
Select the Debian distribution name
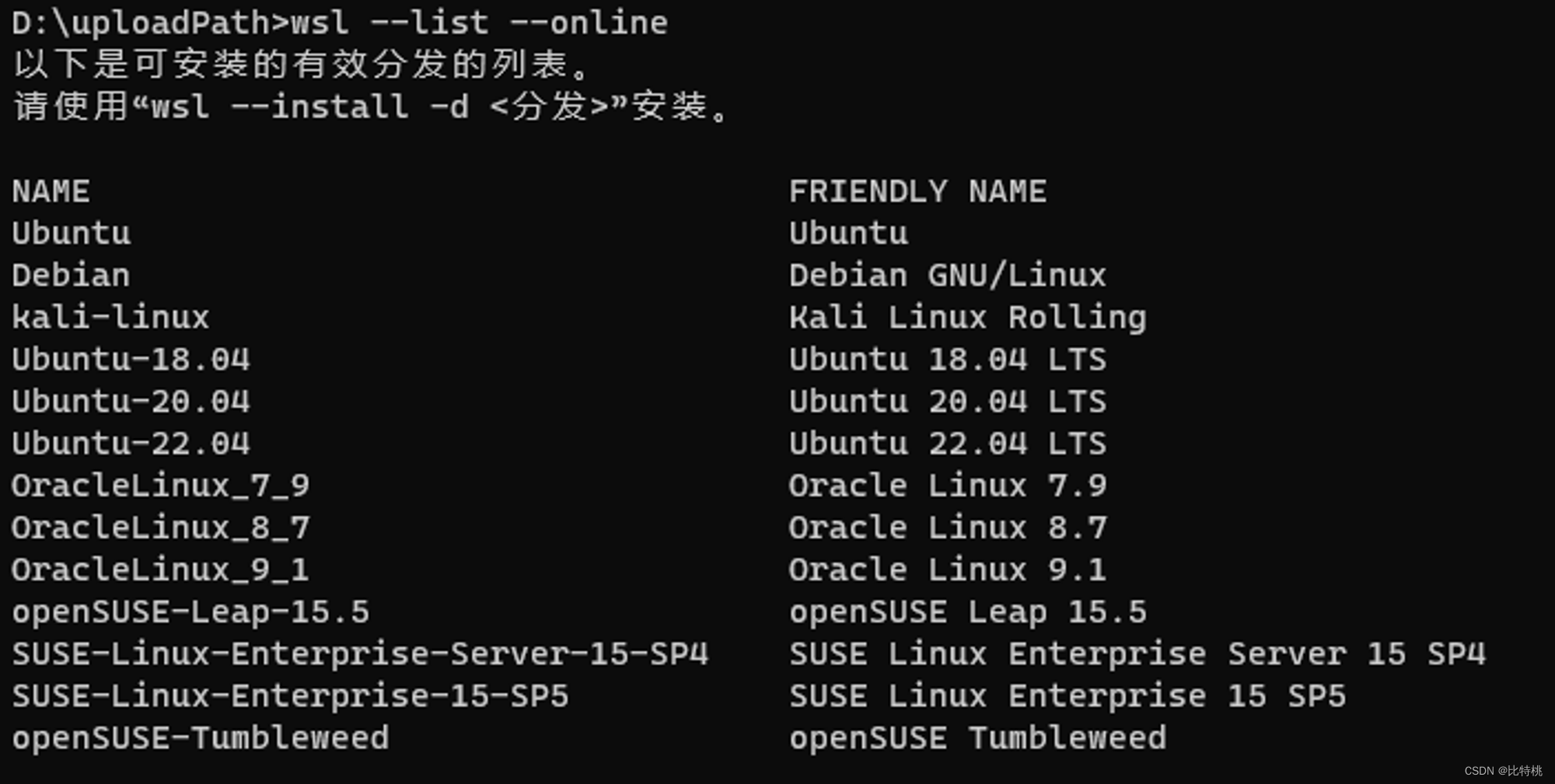point(72,275)
